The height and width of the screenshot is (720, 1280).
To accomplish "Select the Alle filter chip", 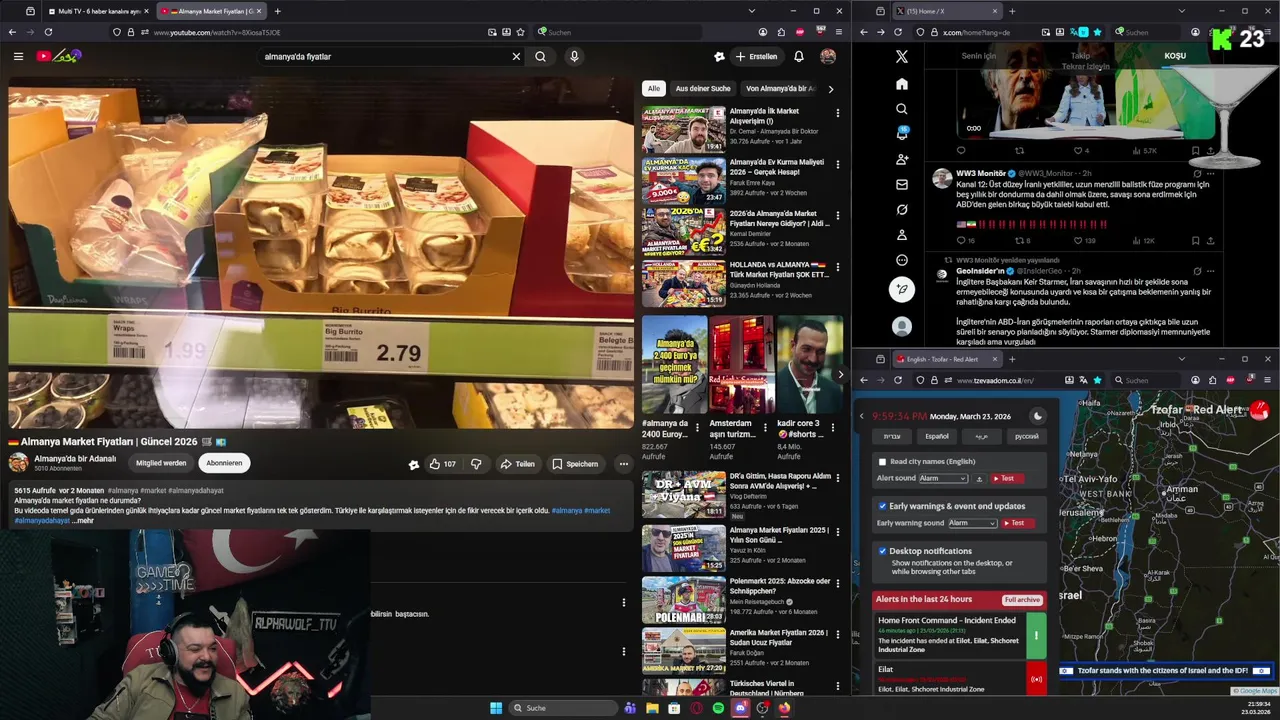I will coord(654,89).
